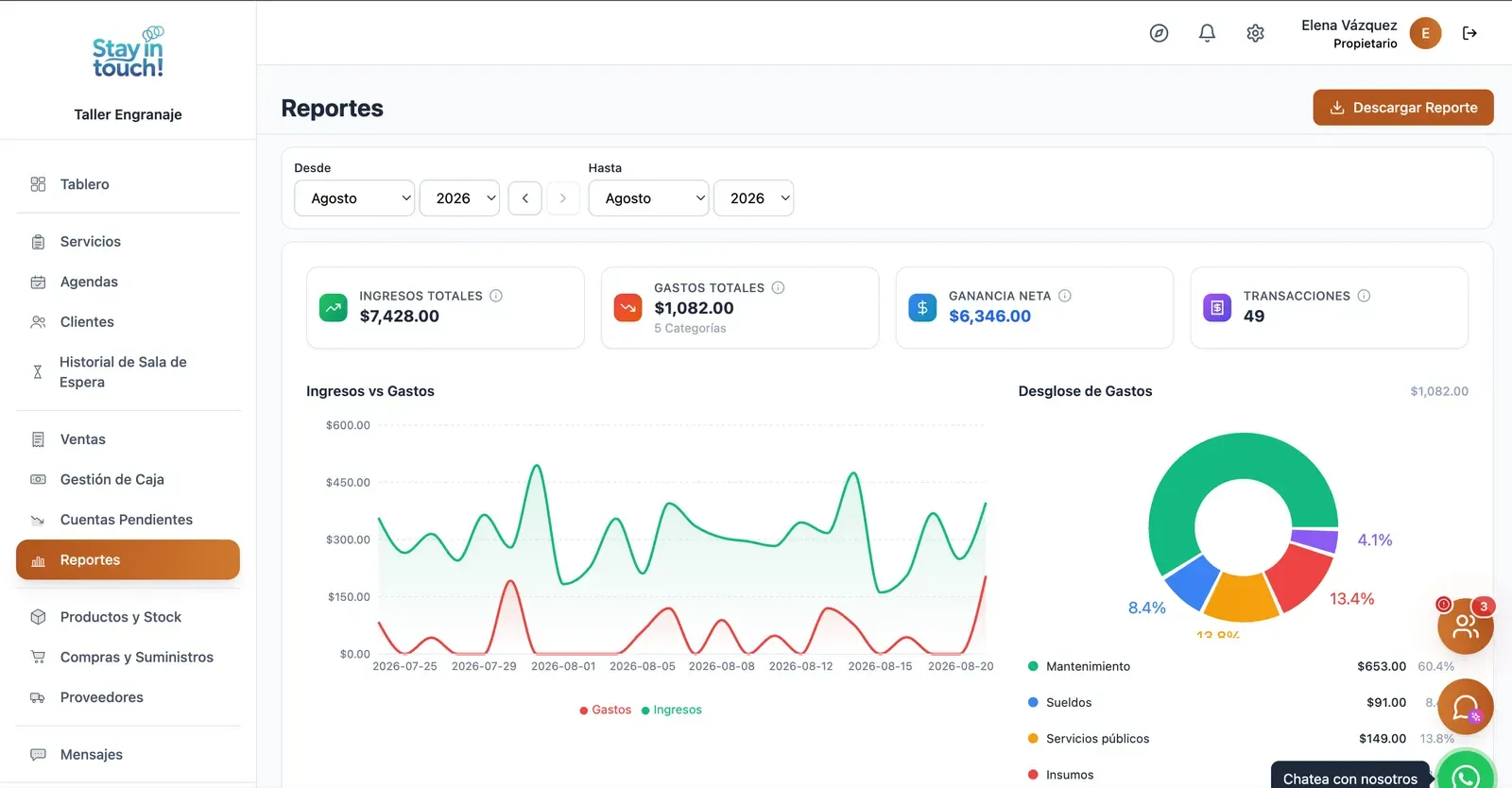
Task: Toggle Gastos series in chart legend
Action: [605, 710]
